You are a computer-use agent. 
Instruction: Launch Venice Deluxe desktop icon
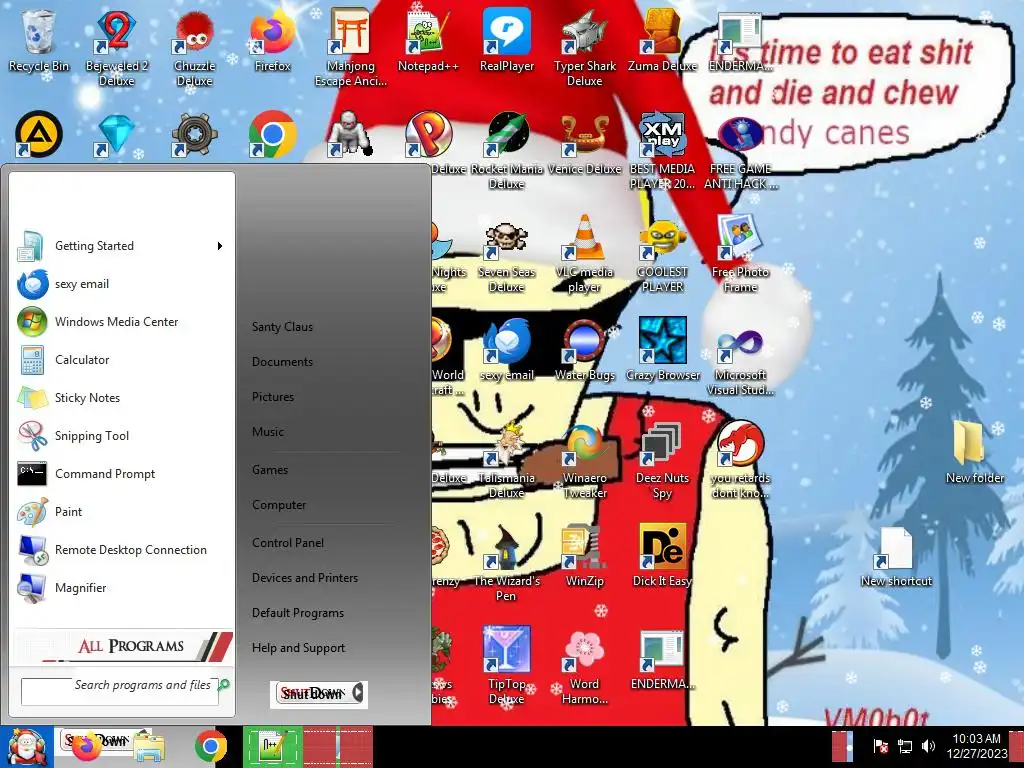[x=584, y=142]
